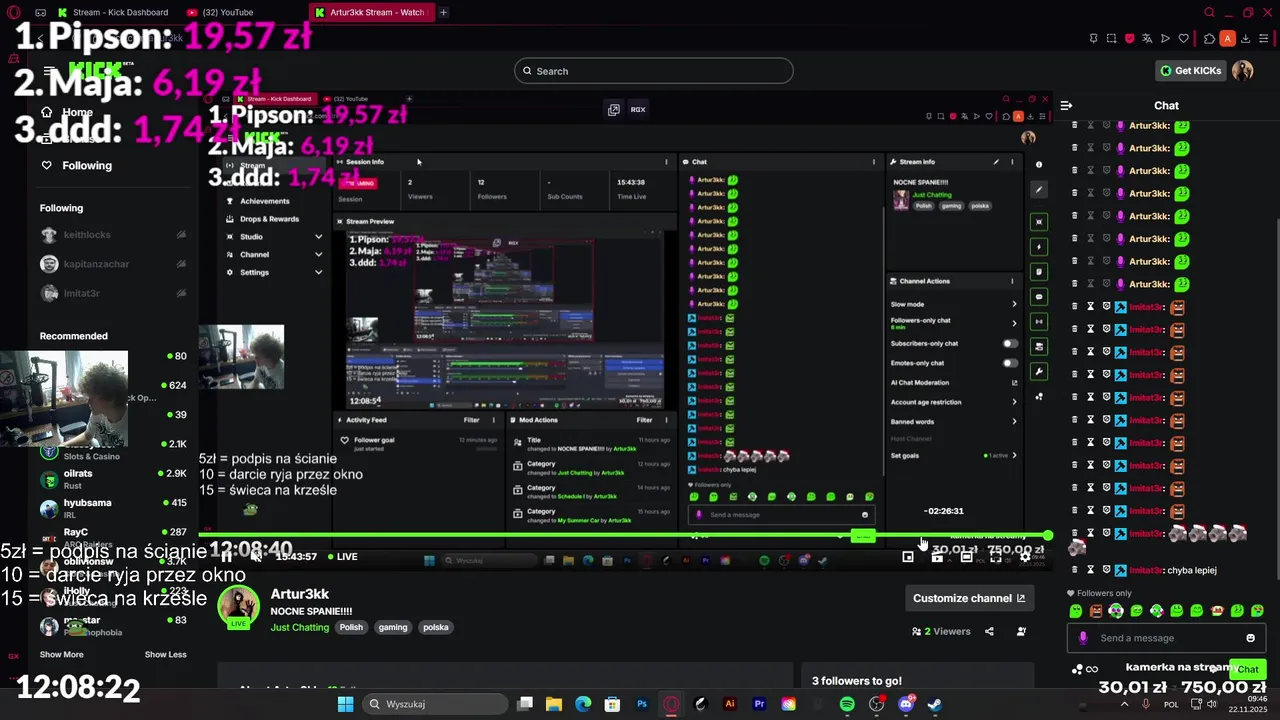Open the Opera GX main menu logo
The image size is (1280, 720).
click(x=13, y=12)
